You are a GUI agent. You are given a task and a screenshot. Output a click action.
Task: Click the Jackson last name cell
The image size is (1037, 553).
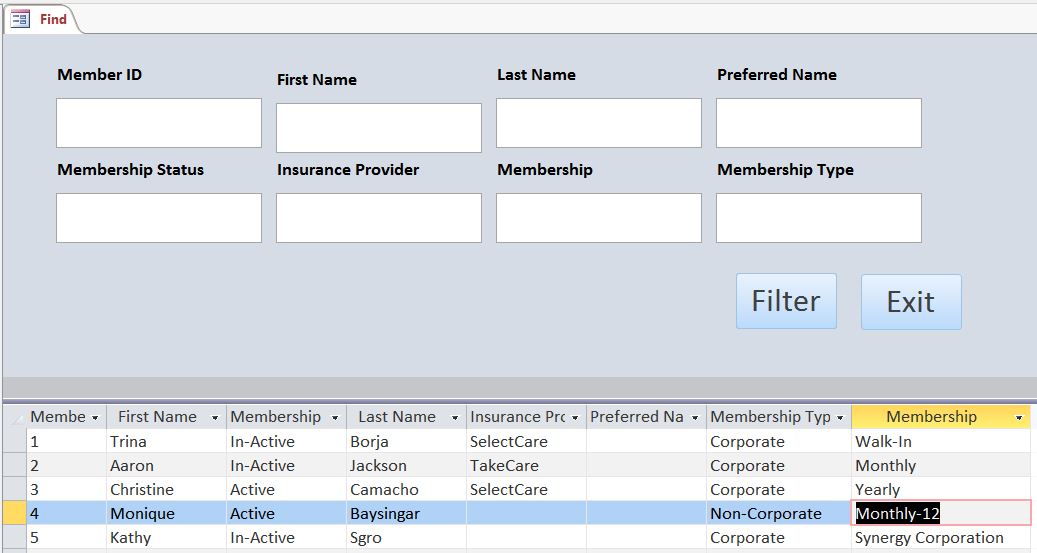tap(406, 466)
